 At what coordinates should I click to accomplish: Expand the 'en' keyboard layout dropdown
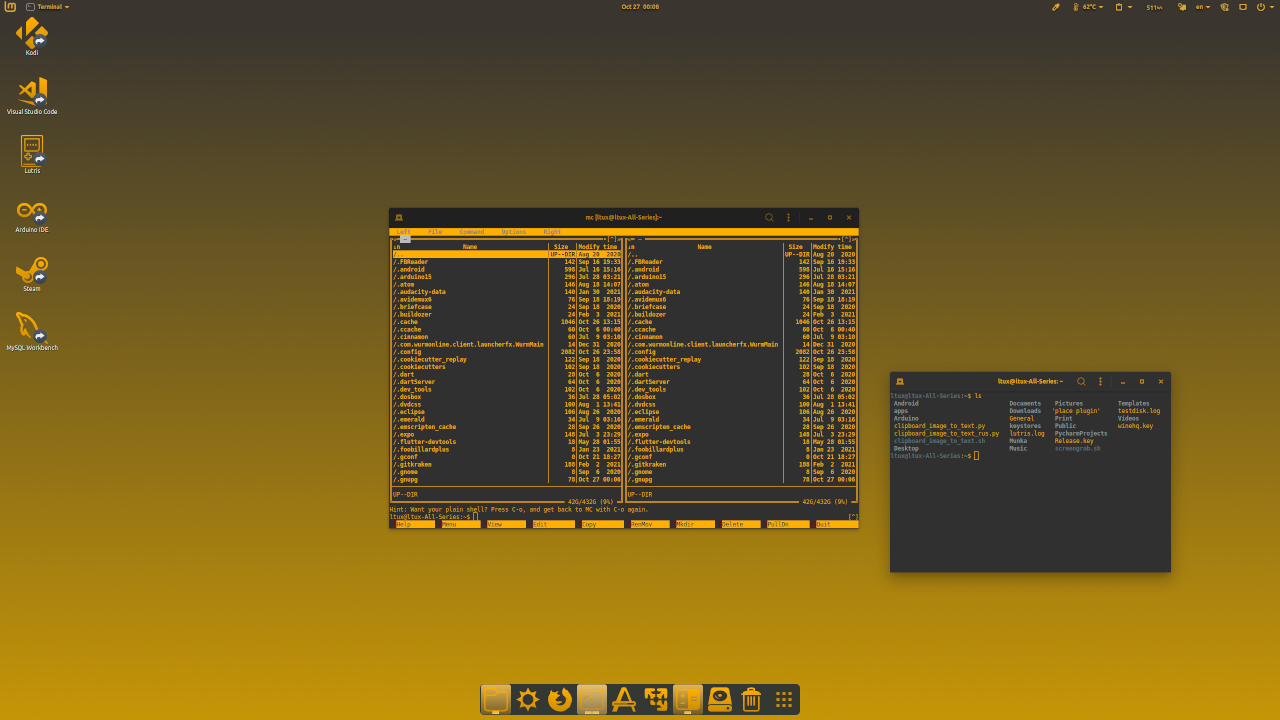(x=1201, y=7)
